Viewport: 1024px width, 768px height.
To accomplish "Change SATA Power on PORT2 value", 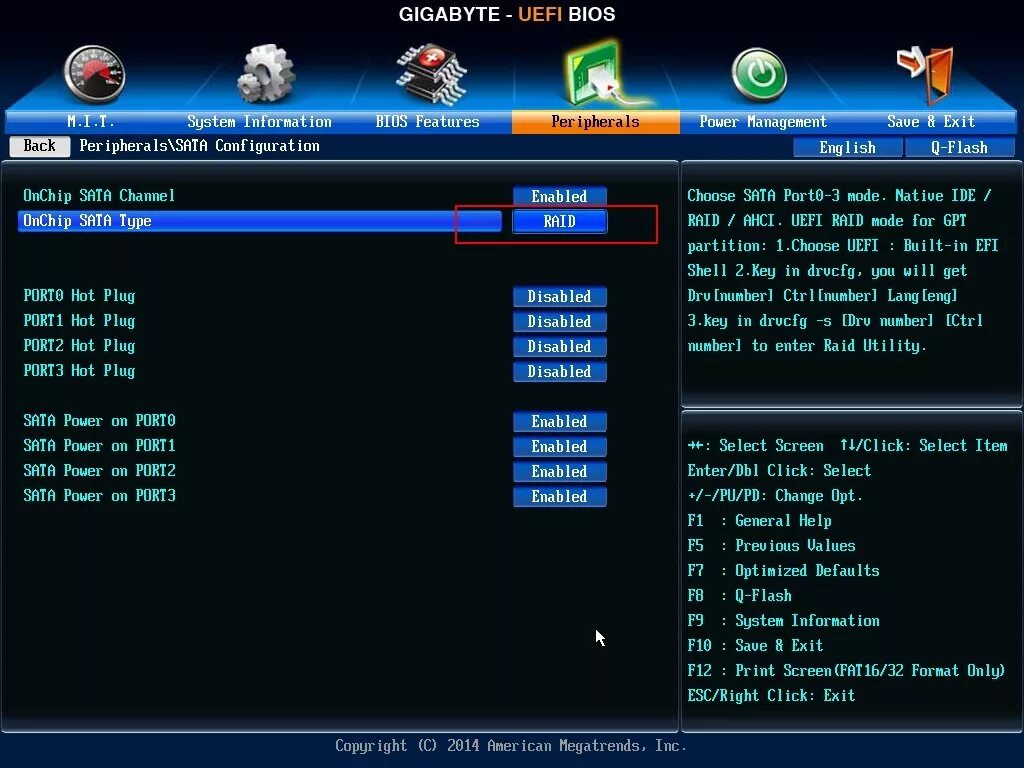I will click(560, 472).
